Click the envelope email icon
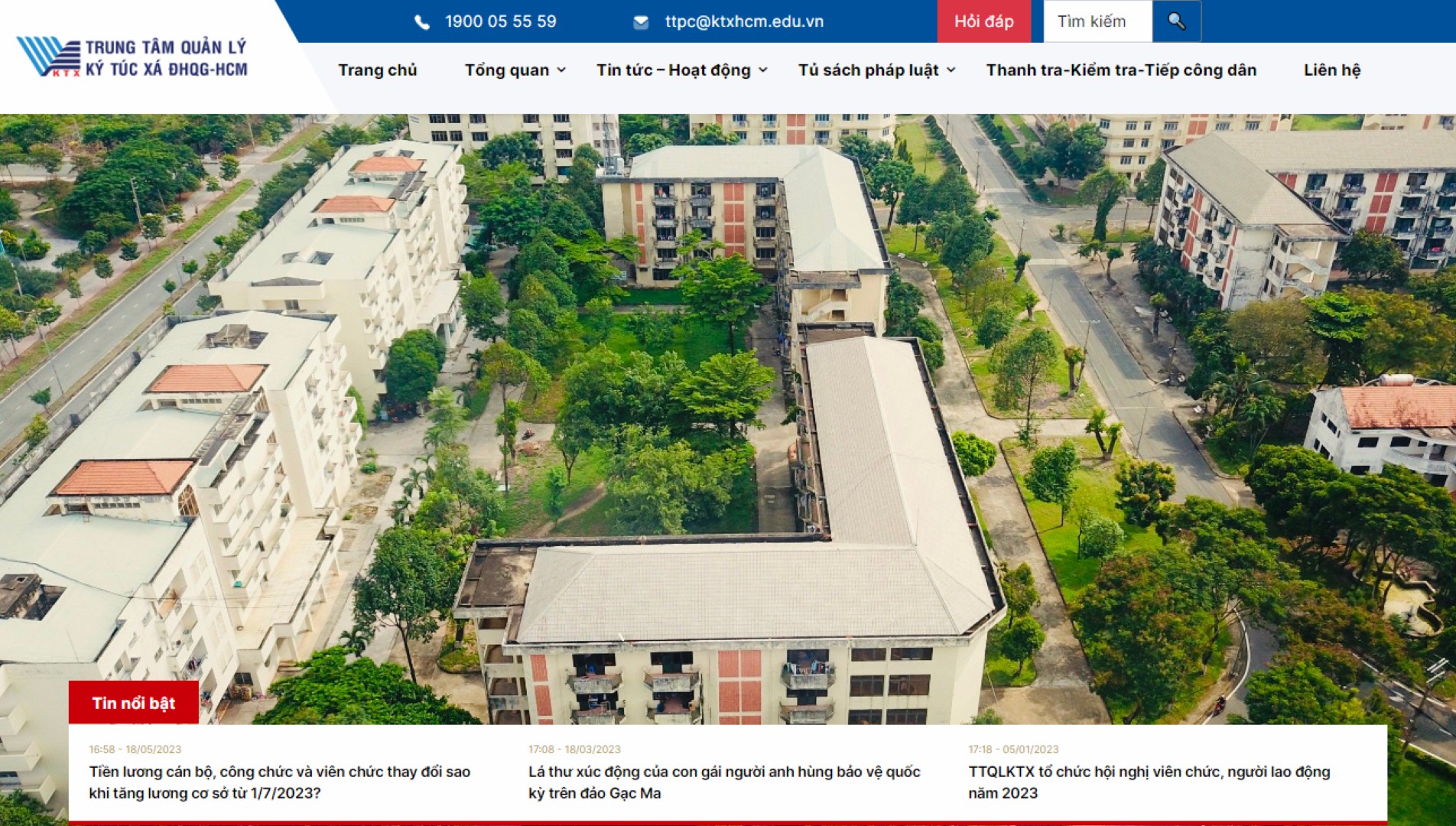Screen dimensions: 1456x826 (641, 22)
